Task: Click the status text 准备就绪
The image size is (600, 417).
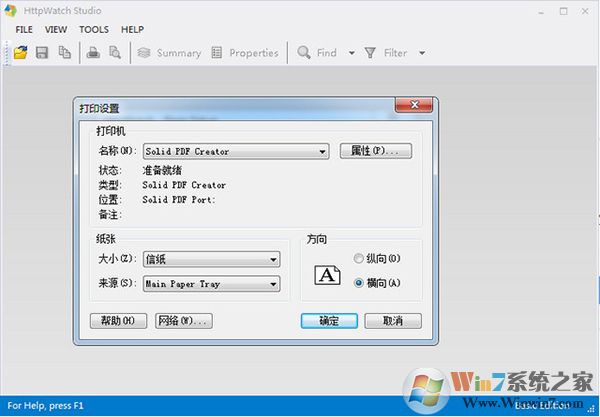Action: [x=162, y=170]
